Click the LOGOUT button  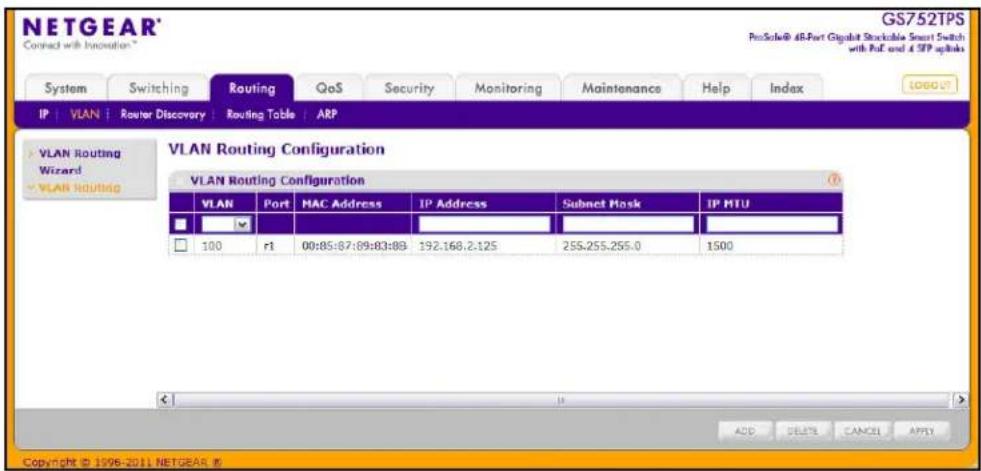929,86
